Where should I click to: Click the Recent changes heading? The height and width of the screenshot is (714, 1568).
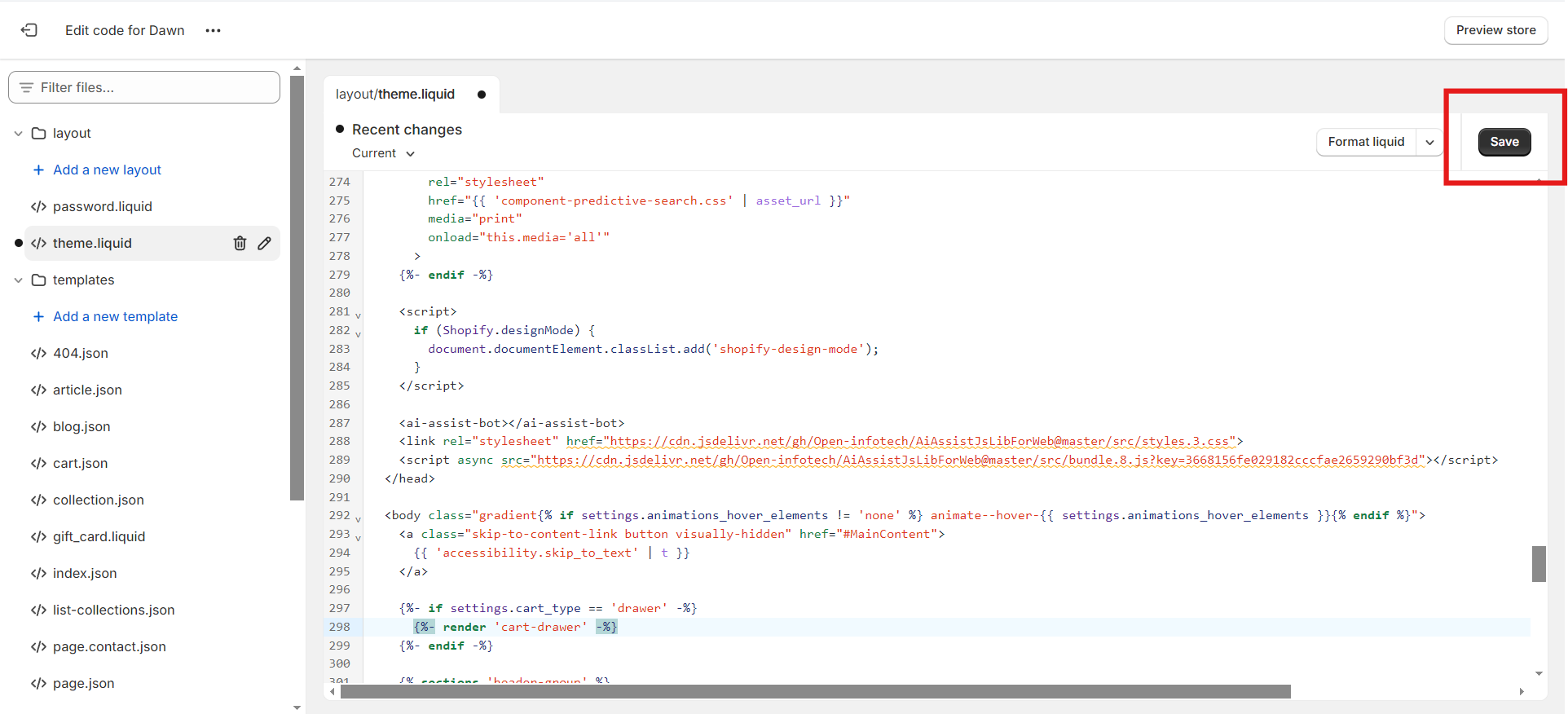pyautogui.click(x=407, y=130)
